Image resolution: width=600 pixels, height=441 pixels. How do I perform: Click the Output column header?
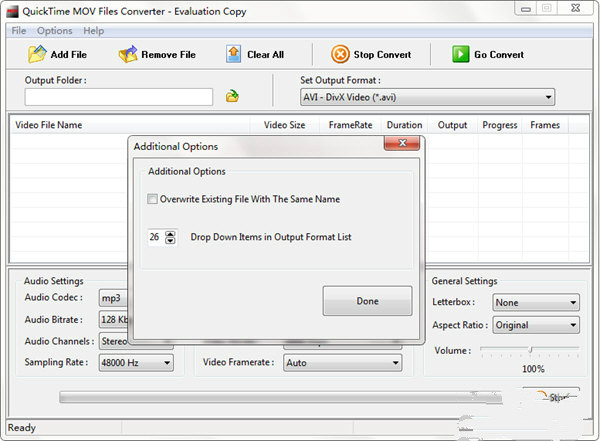(452, 125)
